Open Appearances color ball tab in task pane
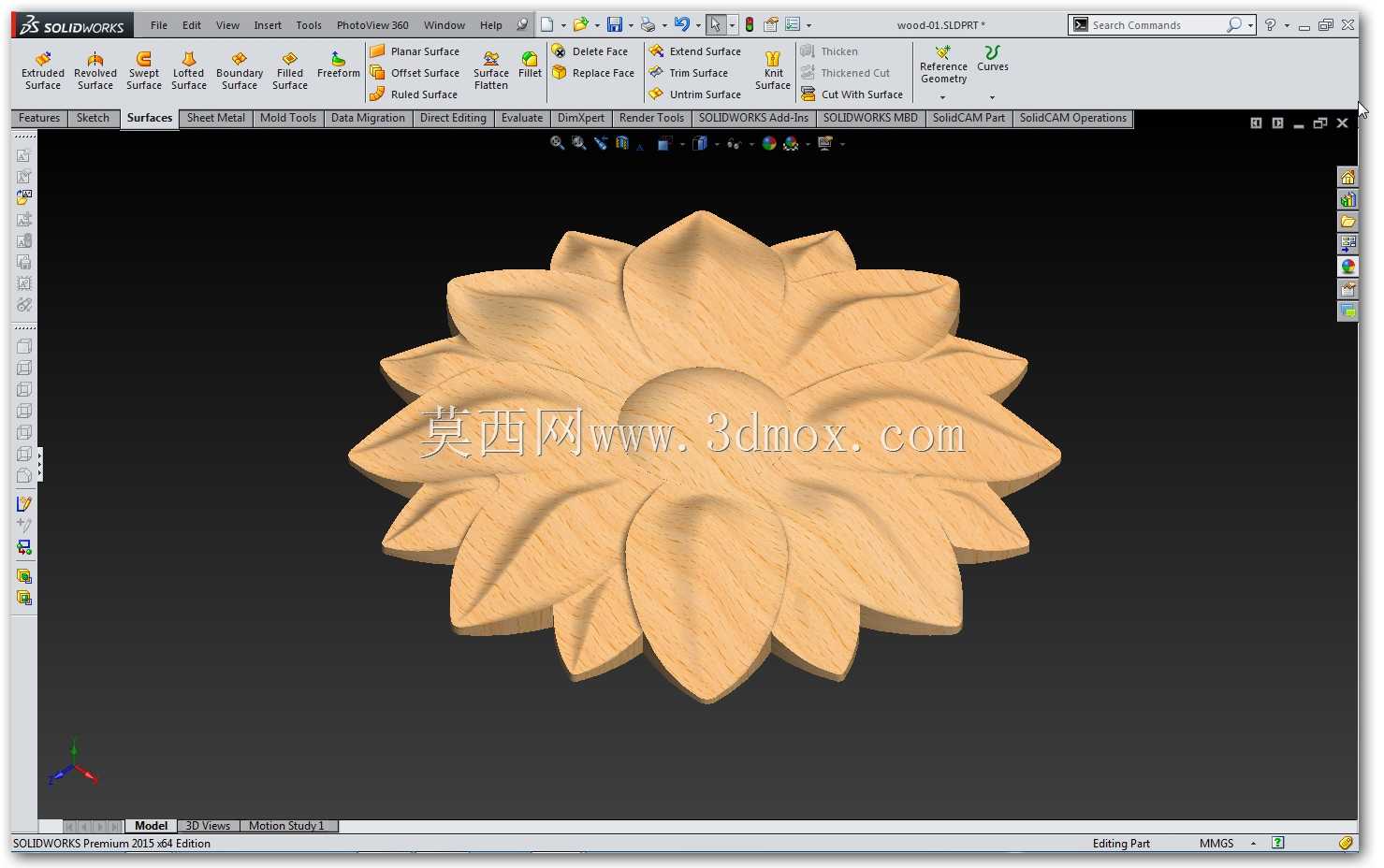1384x868 pixels. (x=1348, y=267)
